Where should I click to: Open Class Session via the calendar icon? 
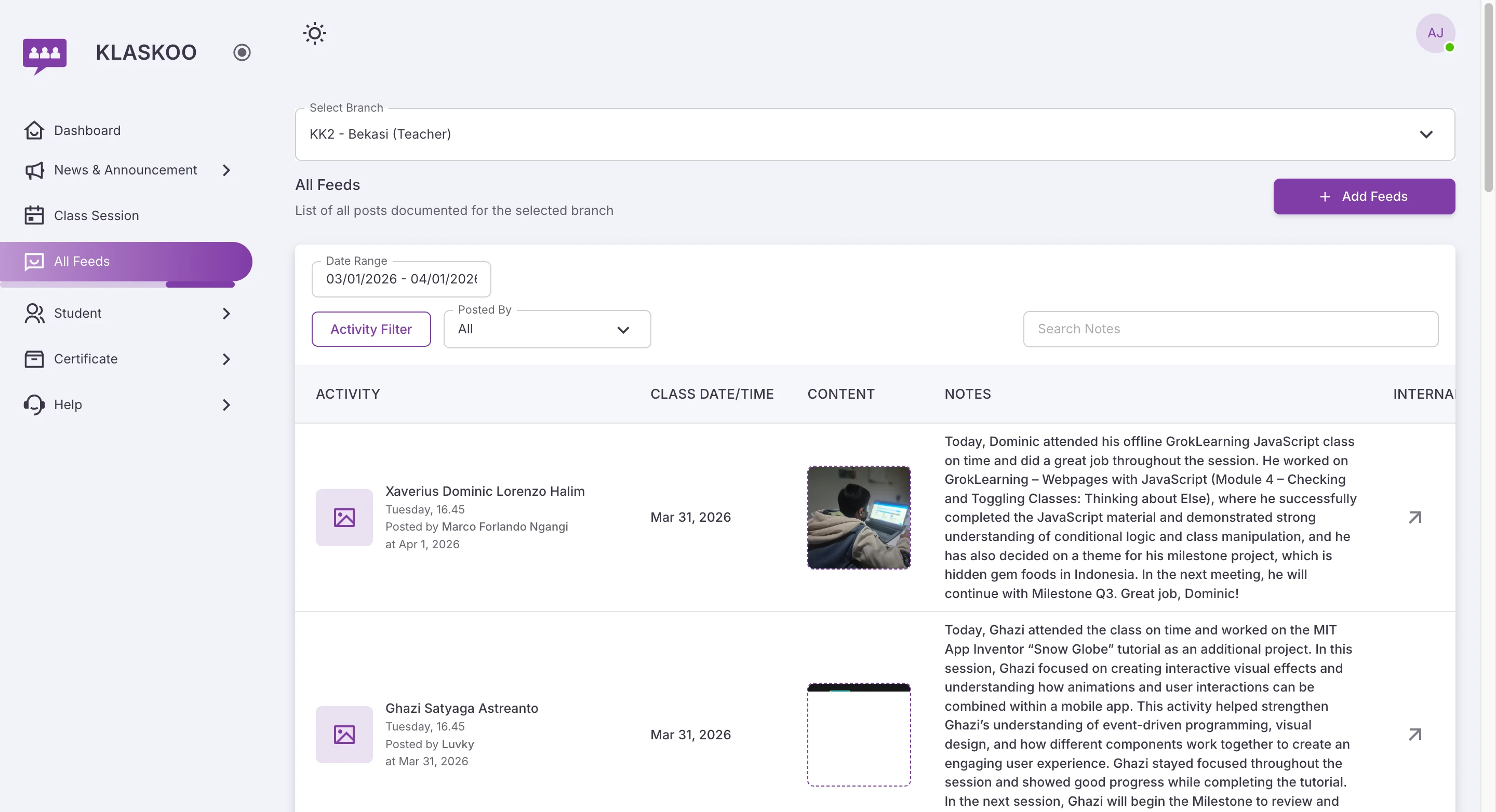pyautogui.click(x=34, y=215)
